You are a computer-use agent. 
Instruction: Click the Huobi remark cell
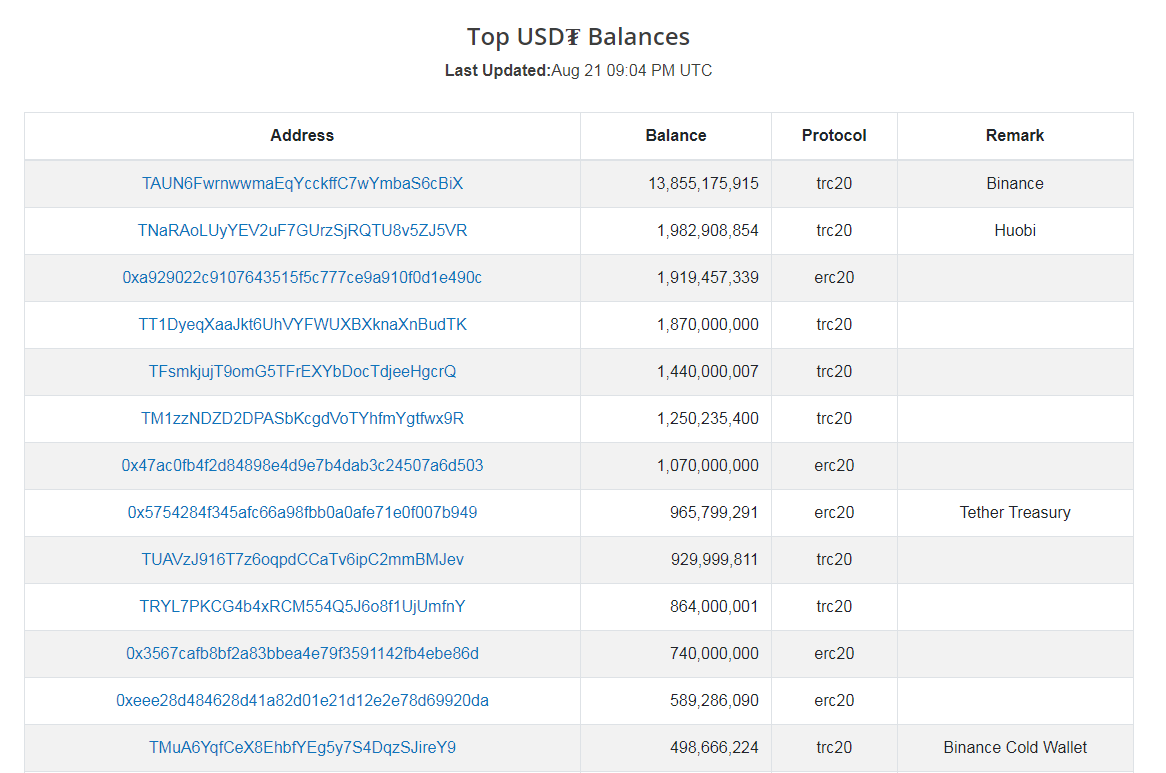[1015, 230]
